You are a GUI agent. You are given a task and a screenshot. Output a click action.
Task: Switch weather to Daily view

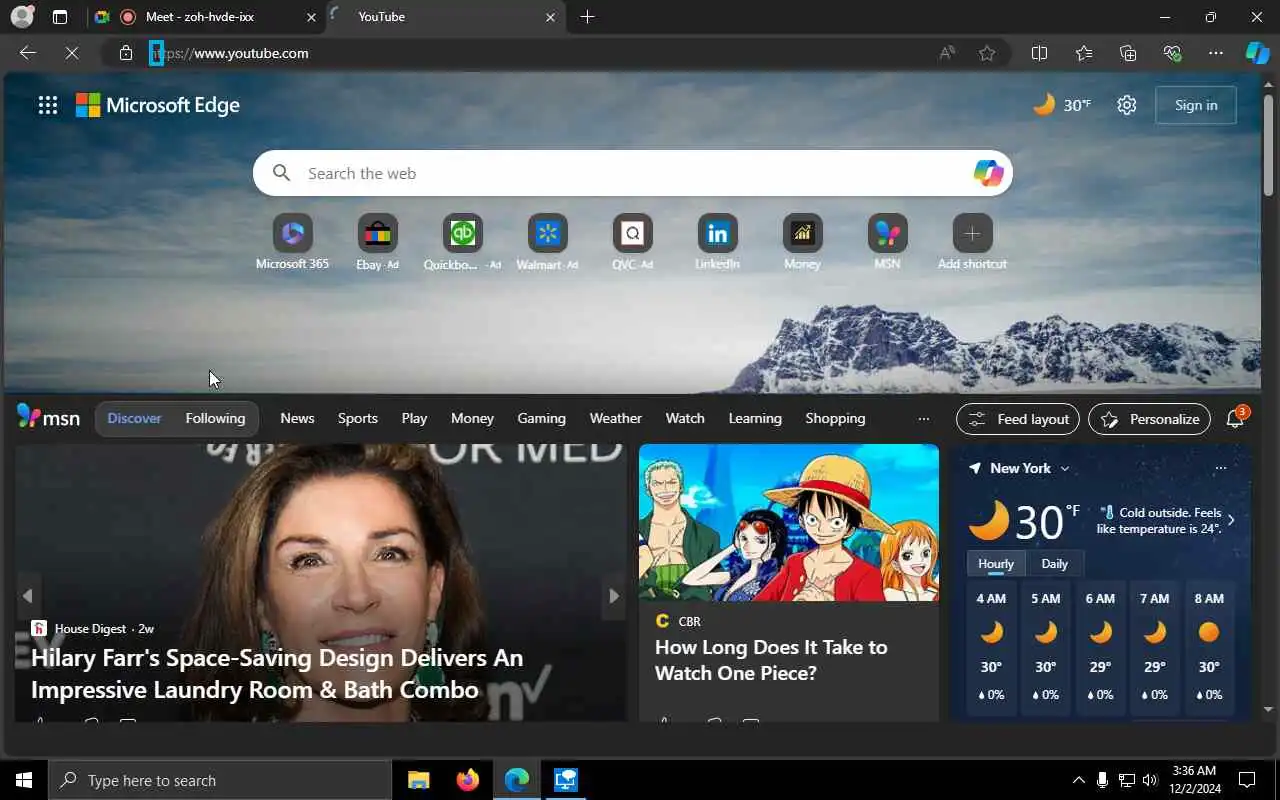tap(1054, 564)
